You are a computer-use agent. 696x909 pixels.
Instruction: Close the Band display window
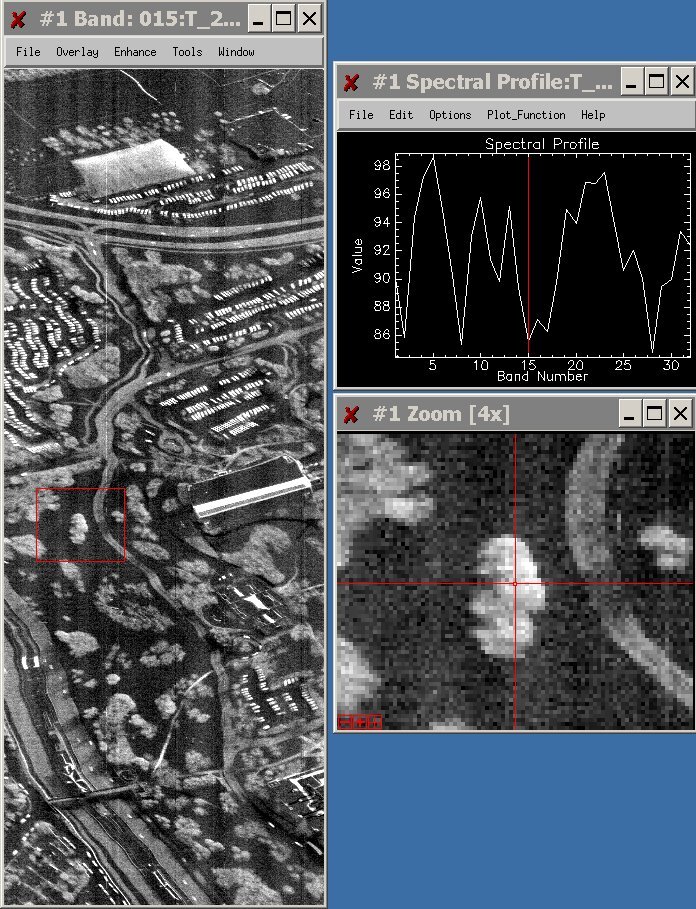pyautogui.click(x=309, y=19)
